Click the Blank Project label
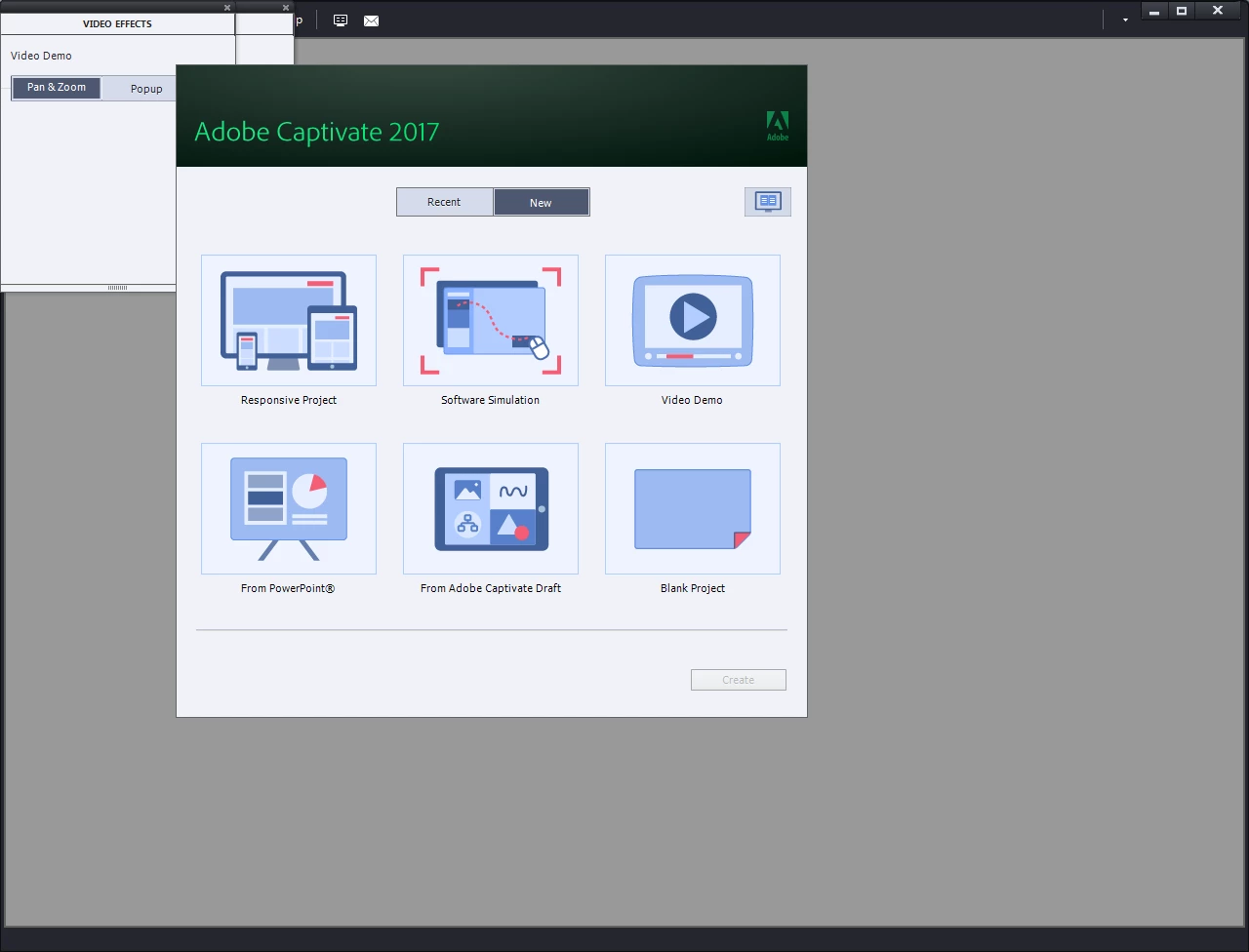 pyautogui.click(x=693, y=588)
